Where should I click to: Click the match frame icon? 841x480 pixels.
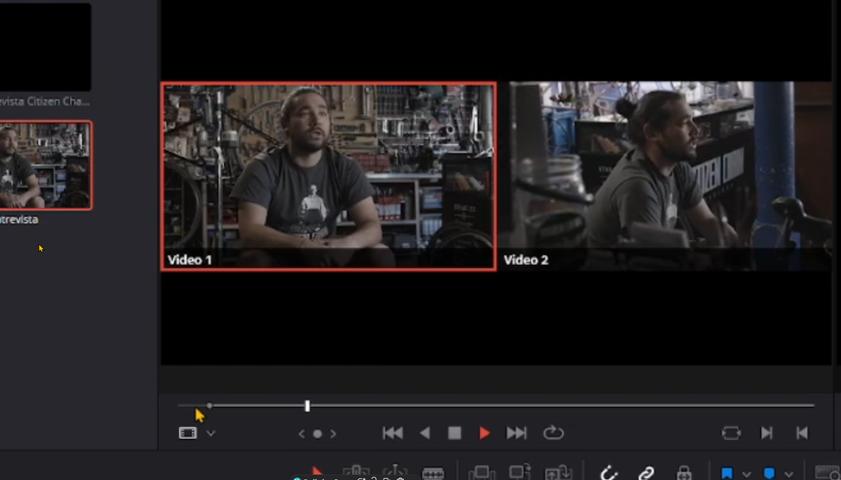(x=731, y=433)
